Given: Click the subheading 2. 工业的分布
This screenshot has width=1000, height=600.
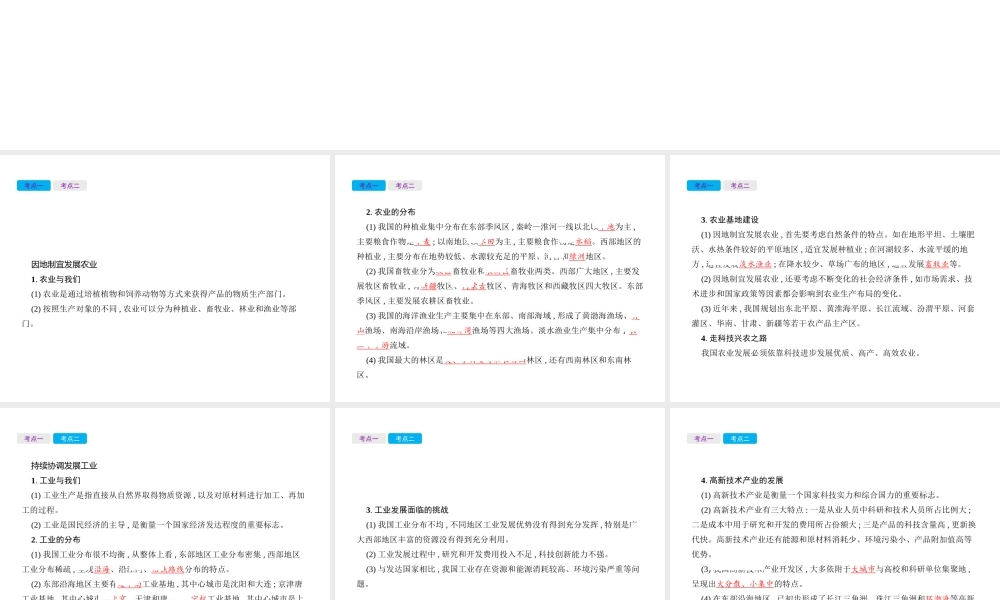Looking at the screenshot, I should 56,540.
